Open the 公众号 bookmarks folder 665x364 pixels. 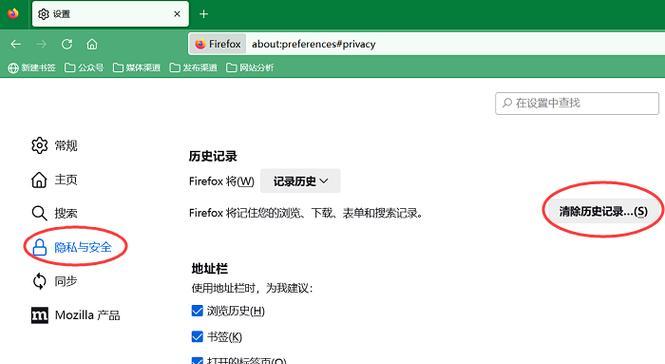click(x=84, y=67)
